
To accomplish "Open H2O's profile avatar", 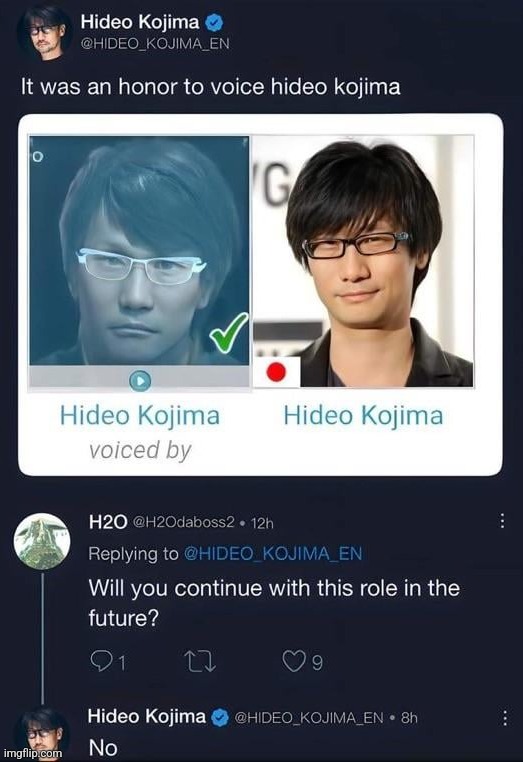I will point(42,541).
